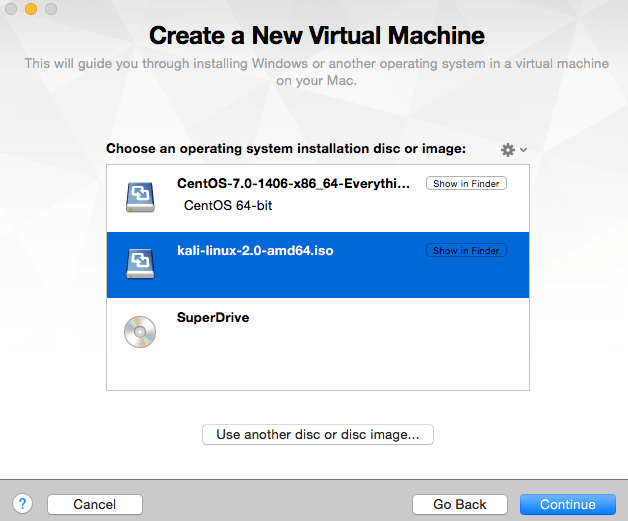Pick the SuperDrive label in list
This screenshot has width=628, height=521.
point(213,318)
